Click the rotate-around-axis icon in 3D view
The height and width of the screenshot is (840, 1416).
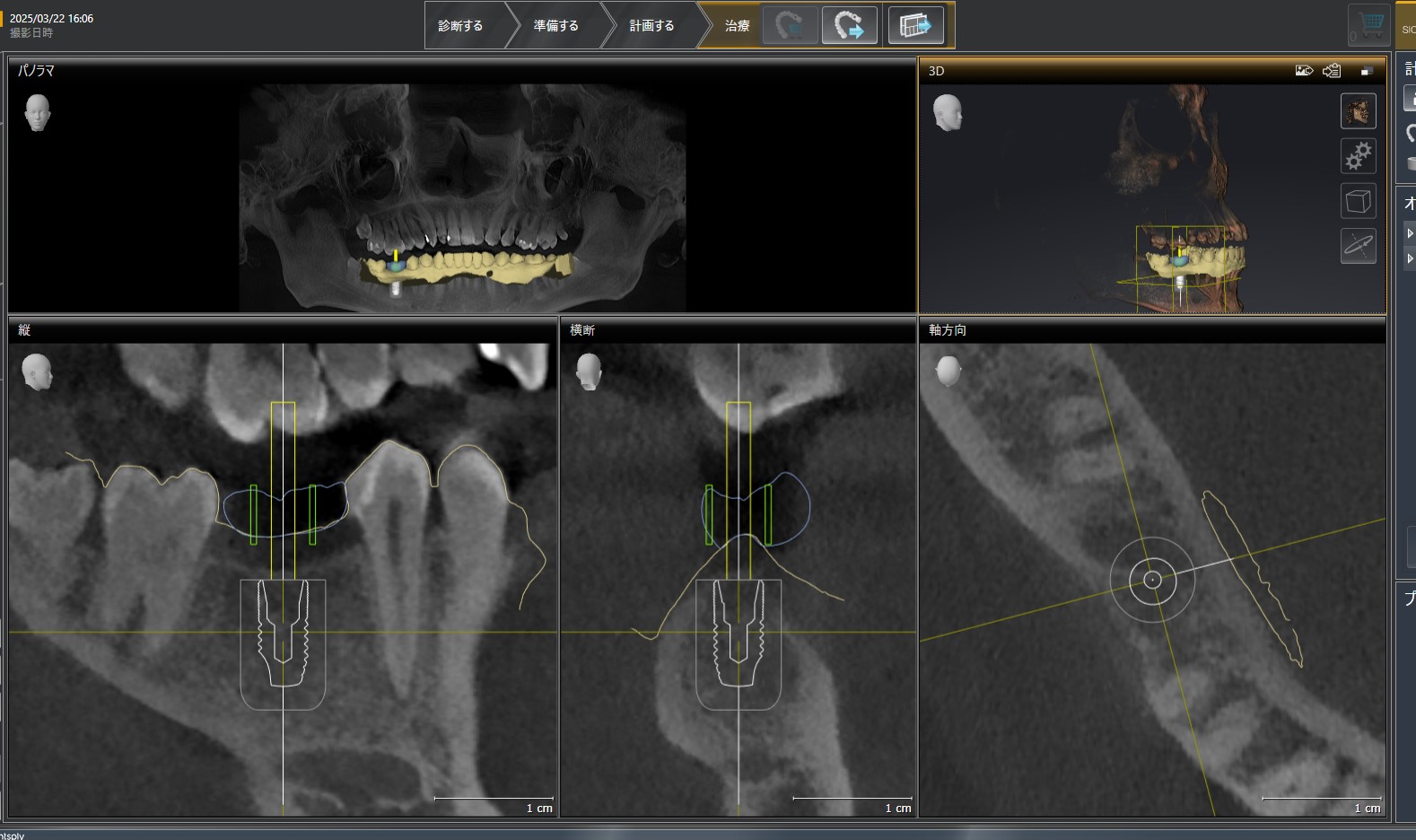1358,245
